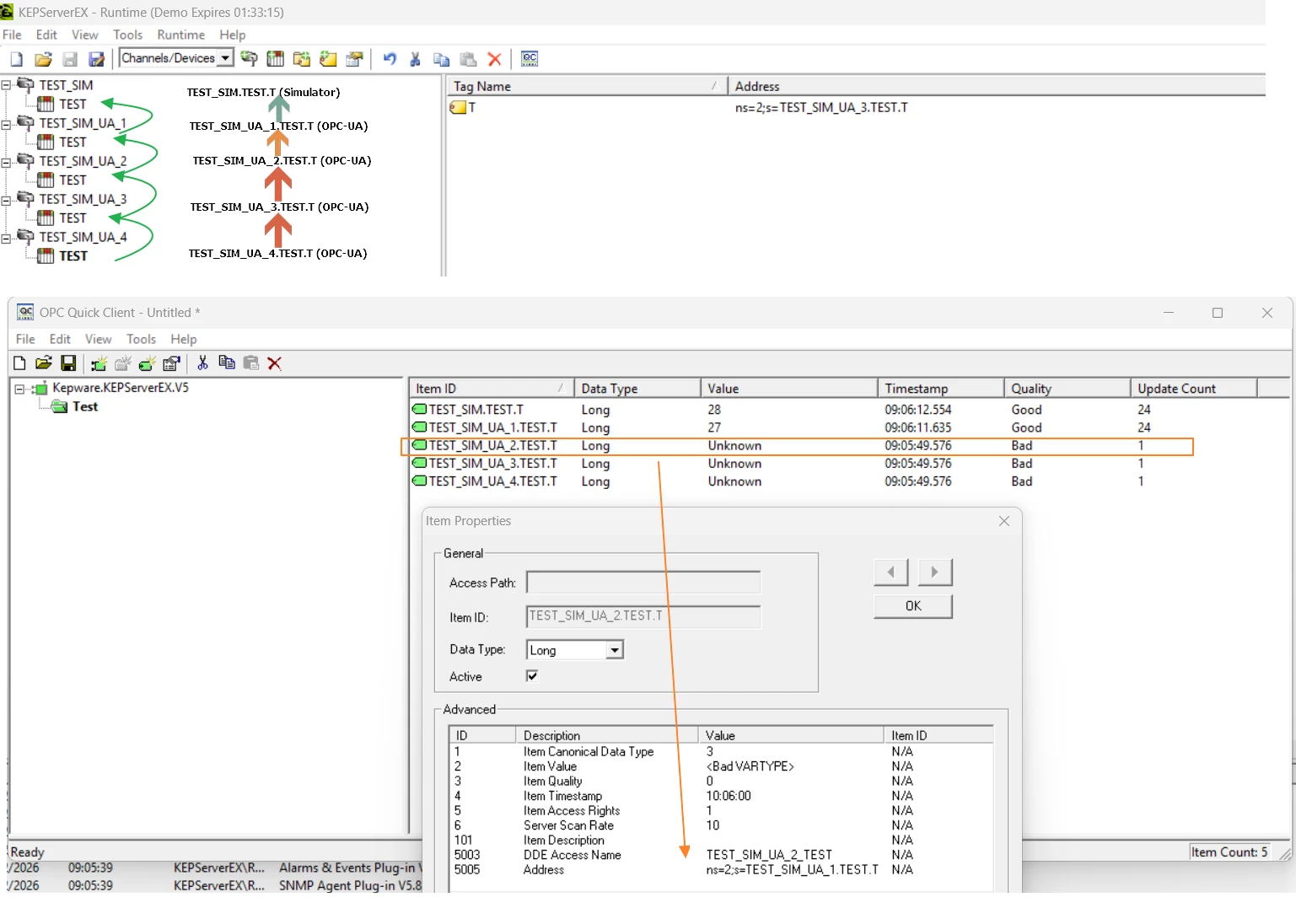Click Cut scissors icon in OPC Quick Client

202,363
